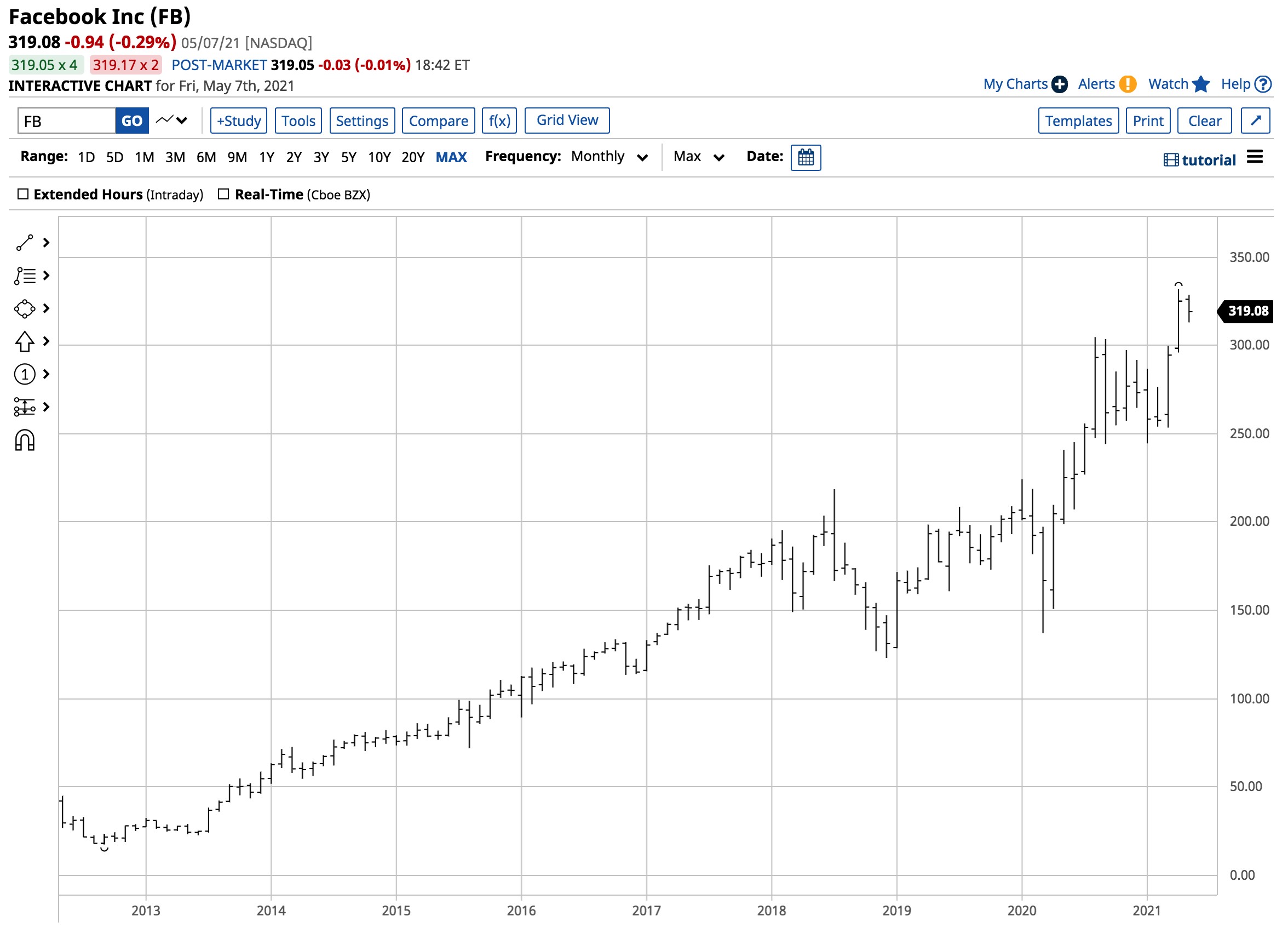
Task: Click the GO button
Action: pyautogui.click(x=133, y=121)
